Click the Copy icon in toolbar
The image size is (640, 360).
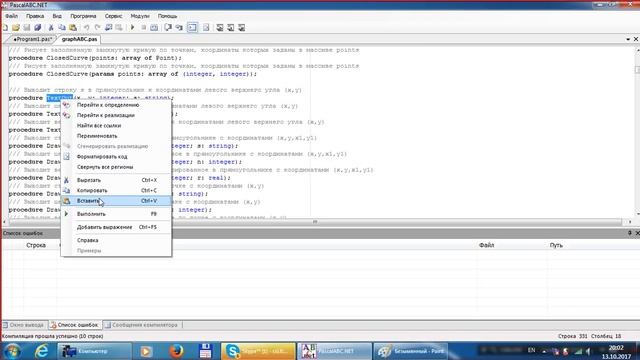(x=62, y=28)
